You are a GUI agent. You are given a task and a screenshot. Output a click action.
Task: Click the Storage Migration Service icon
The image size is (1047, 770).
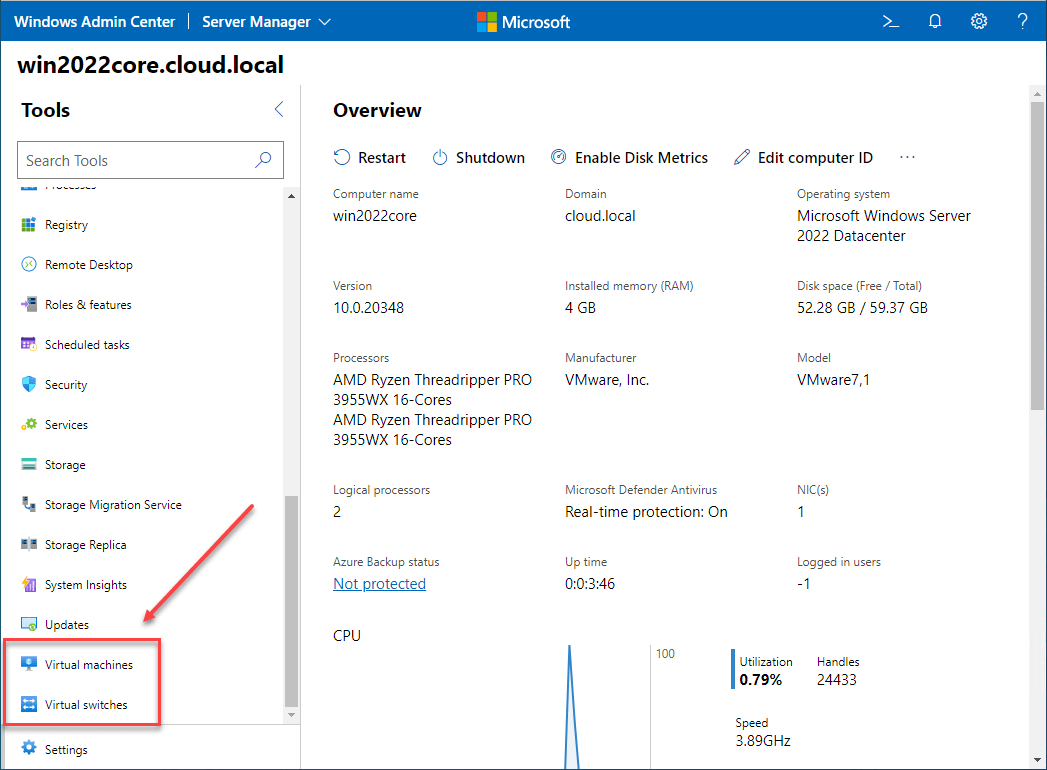pyautogui.click(x=29, y=504)
